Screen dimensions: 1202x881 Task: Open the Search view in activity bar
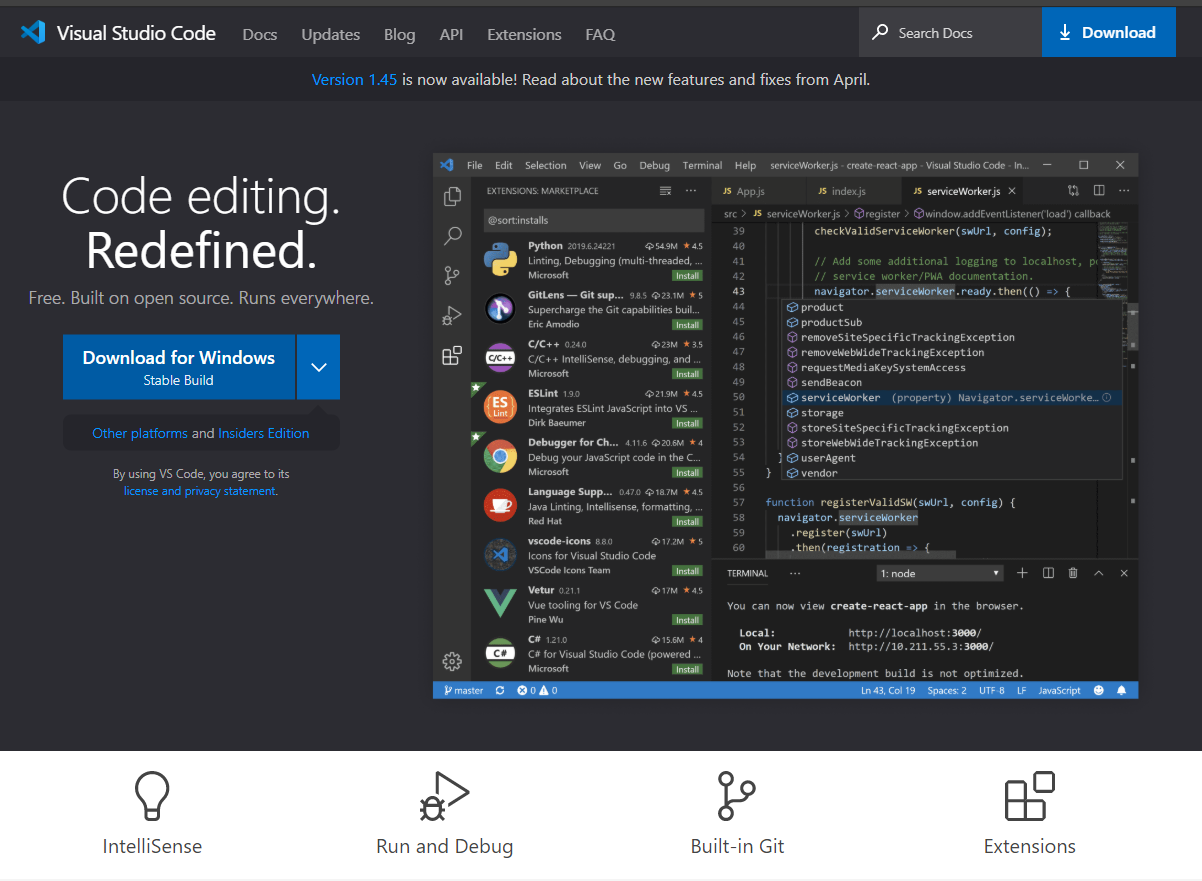(x=452, y=236)
